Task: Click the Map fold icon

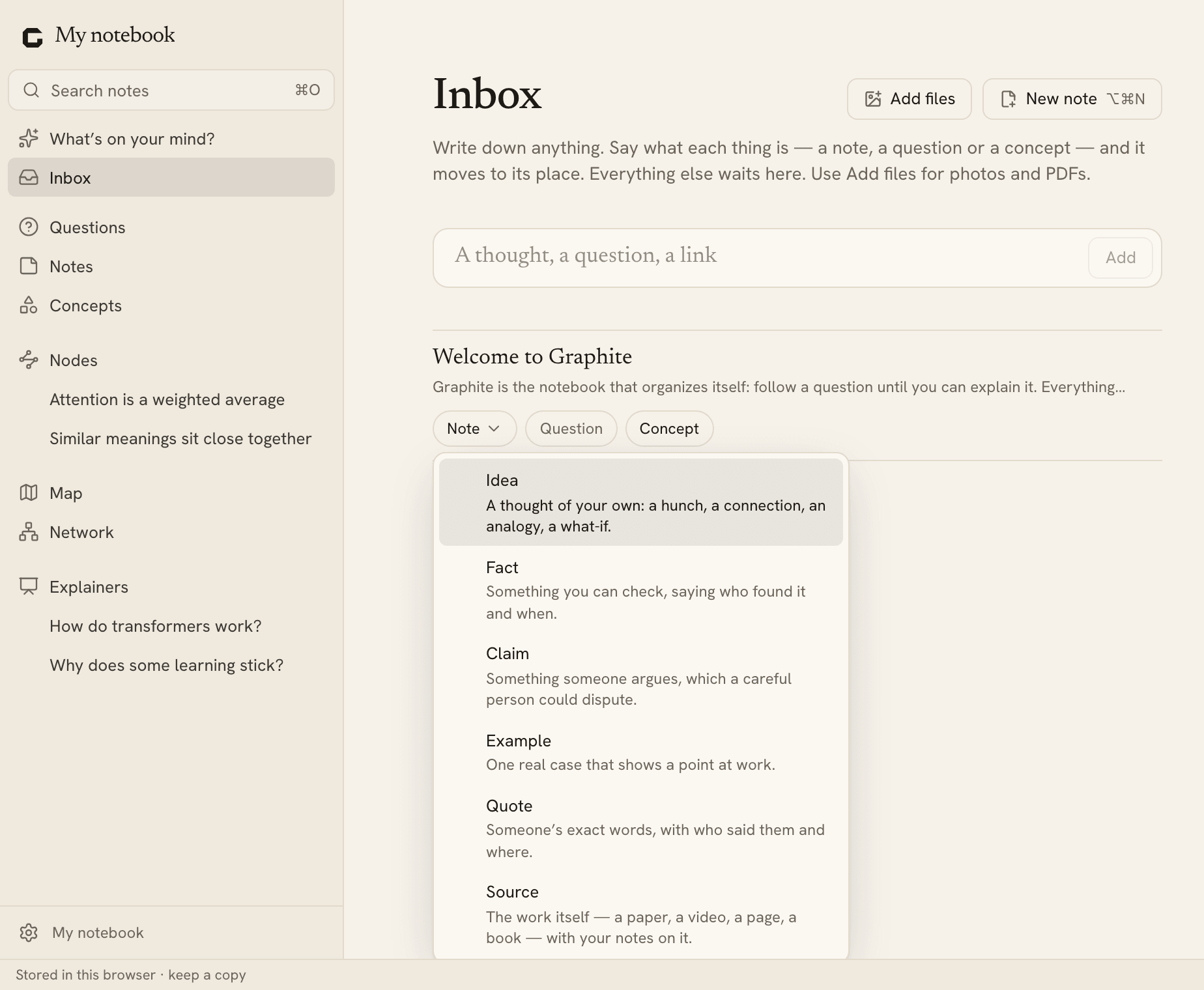Action: tap(29, 492)
